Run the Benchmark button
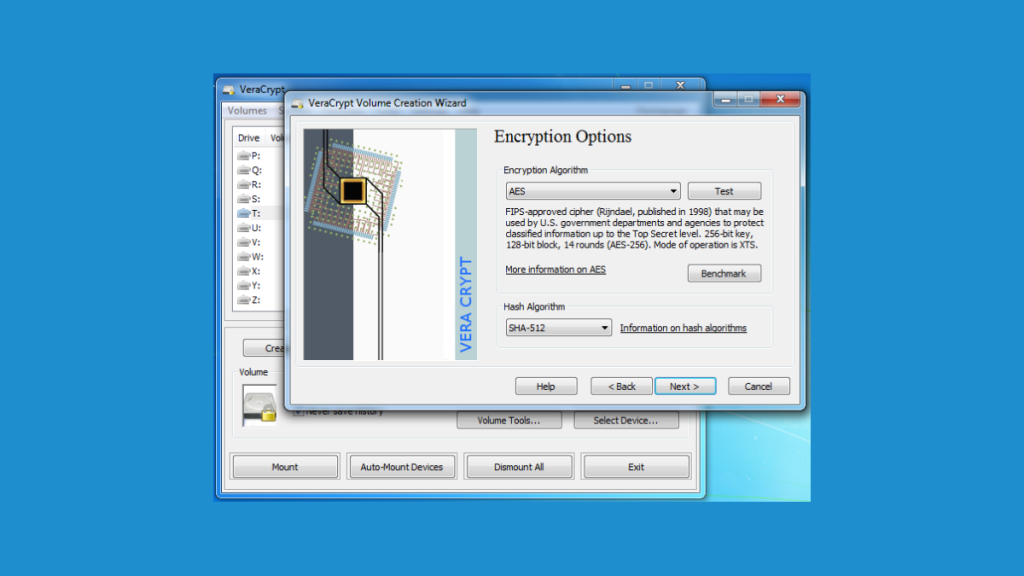The height and width of the screenshot is (576, 1024). 724,274
